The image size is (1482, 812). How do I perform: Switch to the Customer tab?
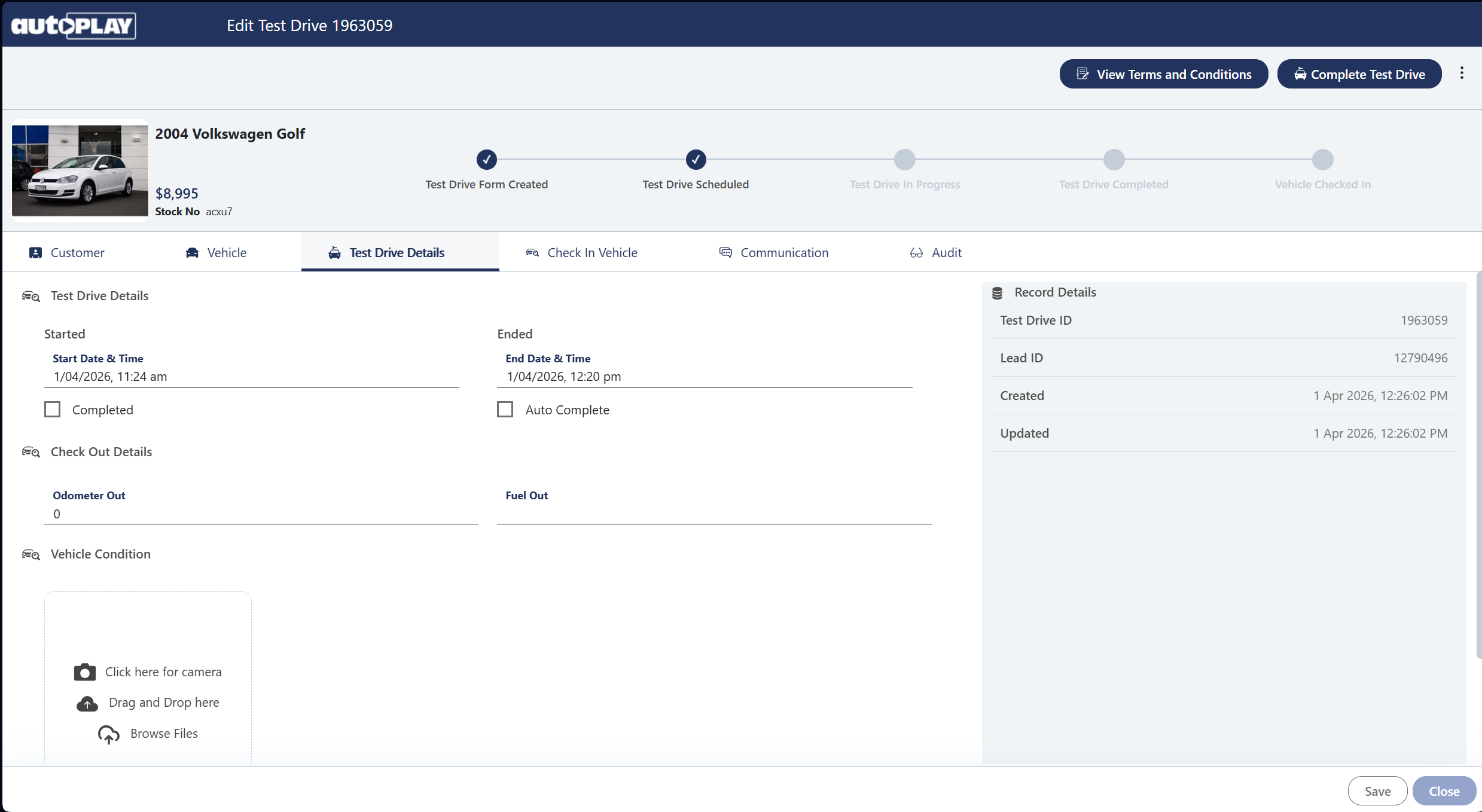67,253
